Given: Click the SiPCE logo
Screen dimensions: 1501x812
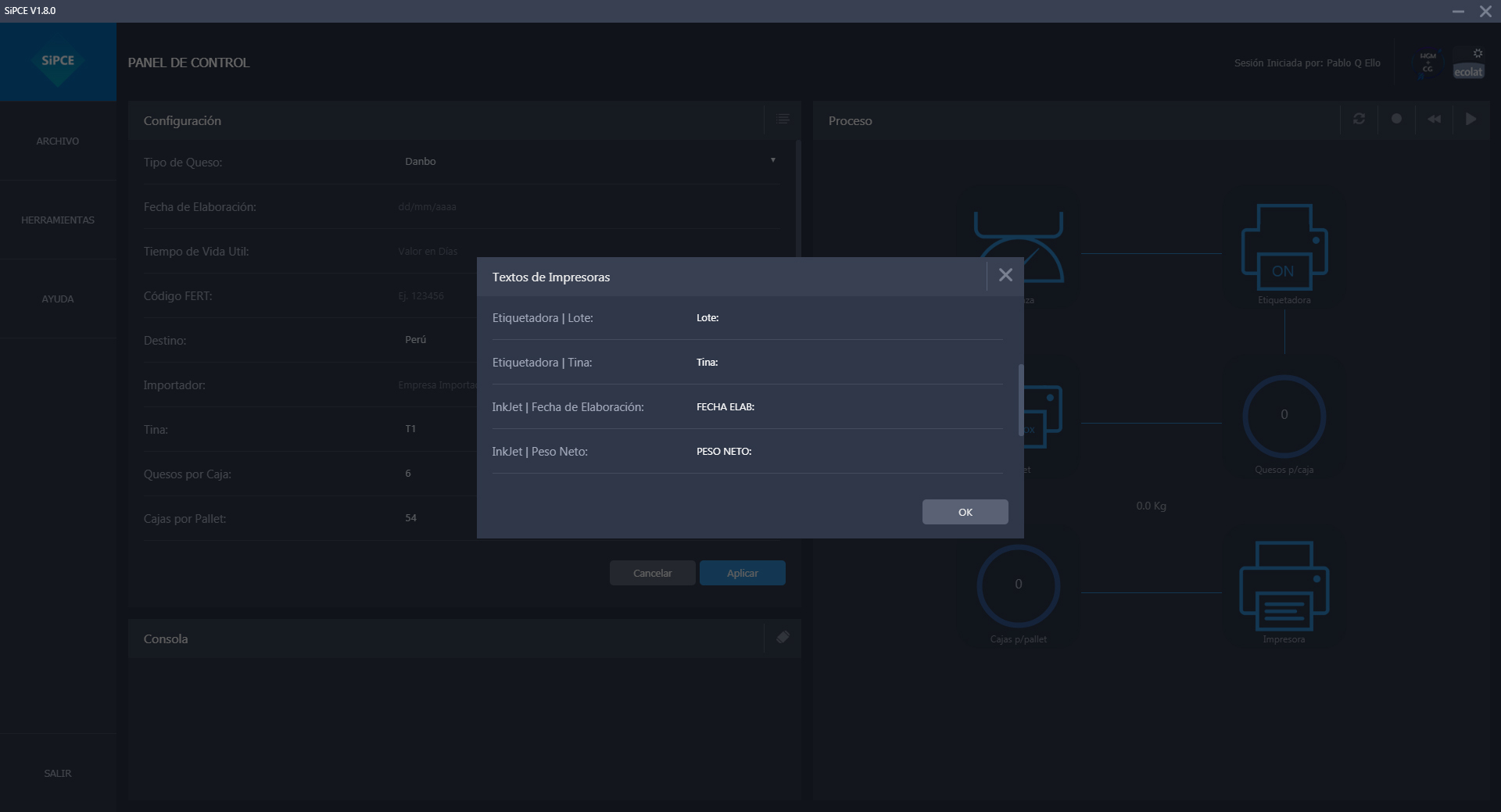Looking at the screenshot, I should pyautogui.click(x=58, y=62).
